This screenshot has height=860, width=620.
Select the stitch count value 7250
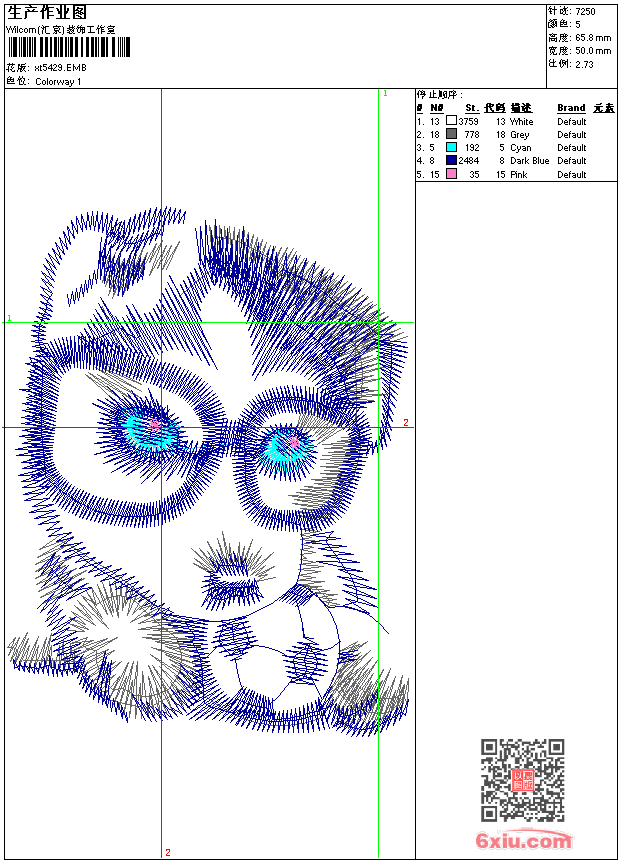585,11
